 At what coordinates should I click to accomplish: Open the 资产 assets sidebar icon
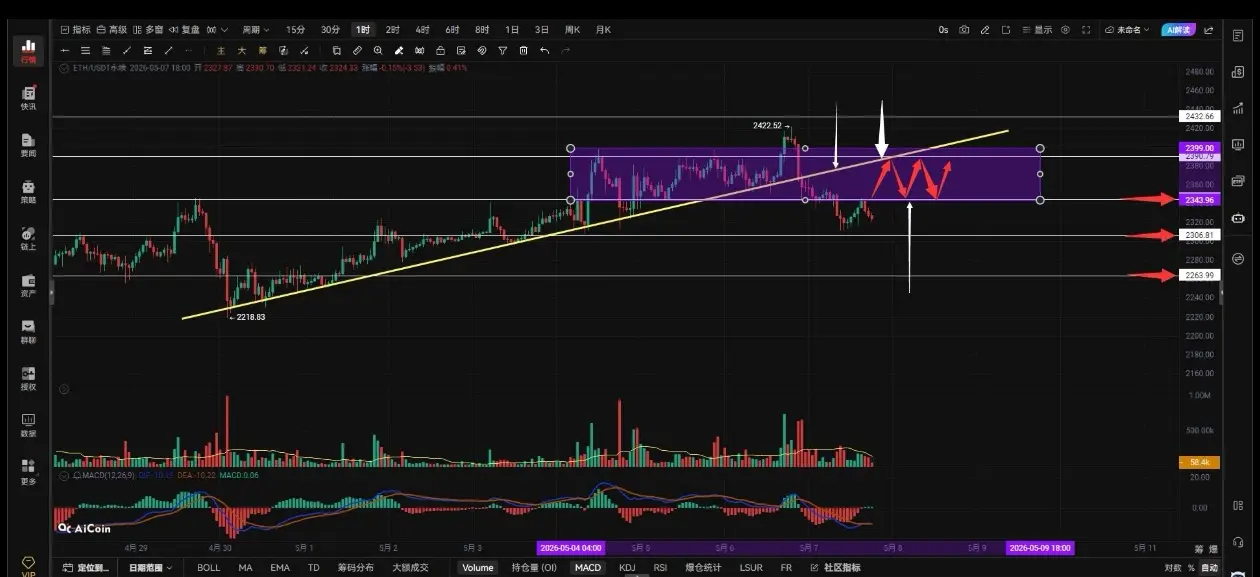(x=28, y=285)
